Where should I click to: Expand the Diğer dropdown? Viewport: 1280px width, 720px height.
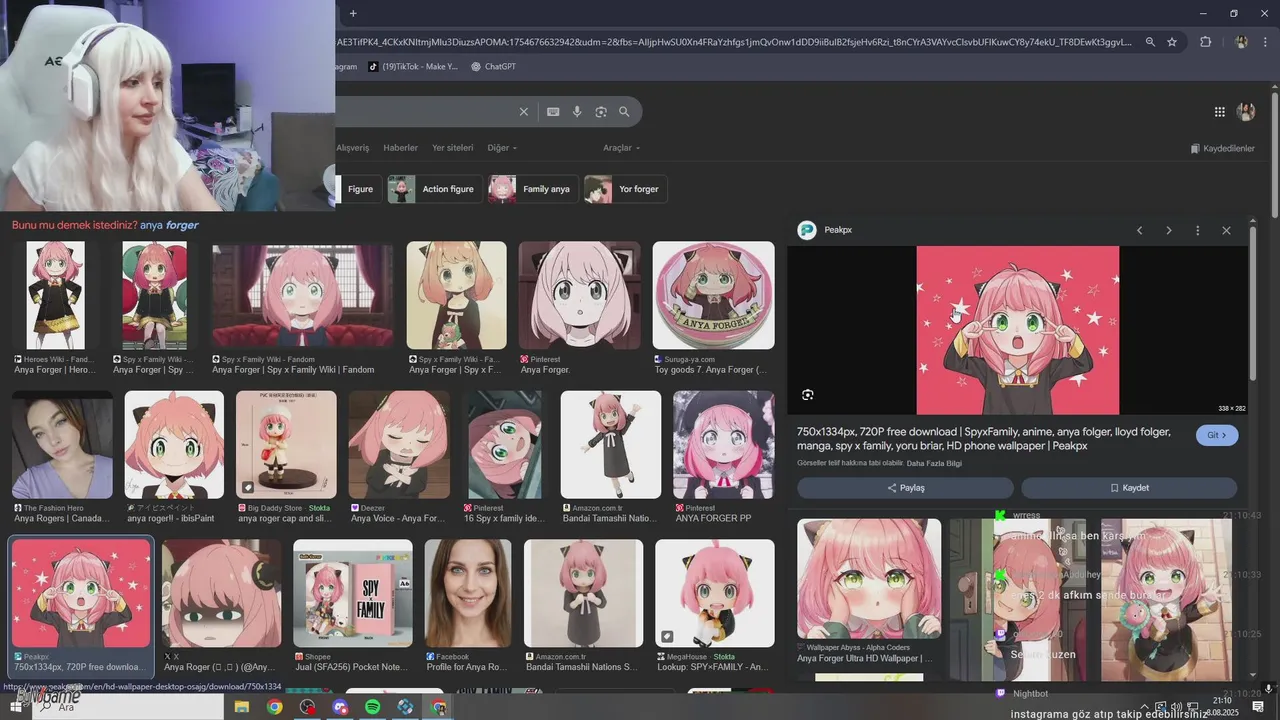click(x=502, y=148)
